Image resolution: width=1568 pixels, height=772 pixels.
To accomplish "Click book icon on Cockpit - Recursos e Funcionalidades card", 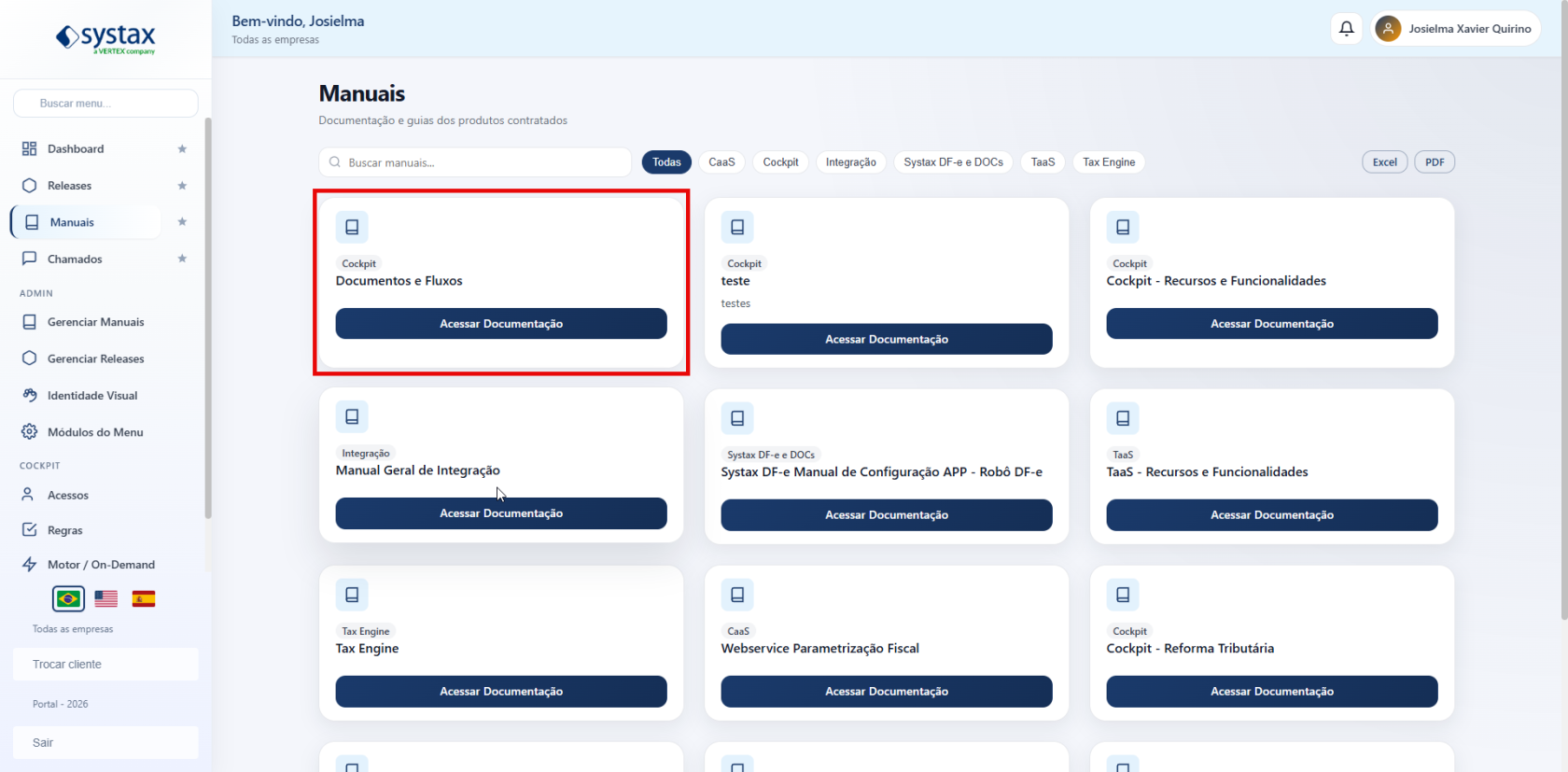I will tap(1123, 227).
